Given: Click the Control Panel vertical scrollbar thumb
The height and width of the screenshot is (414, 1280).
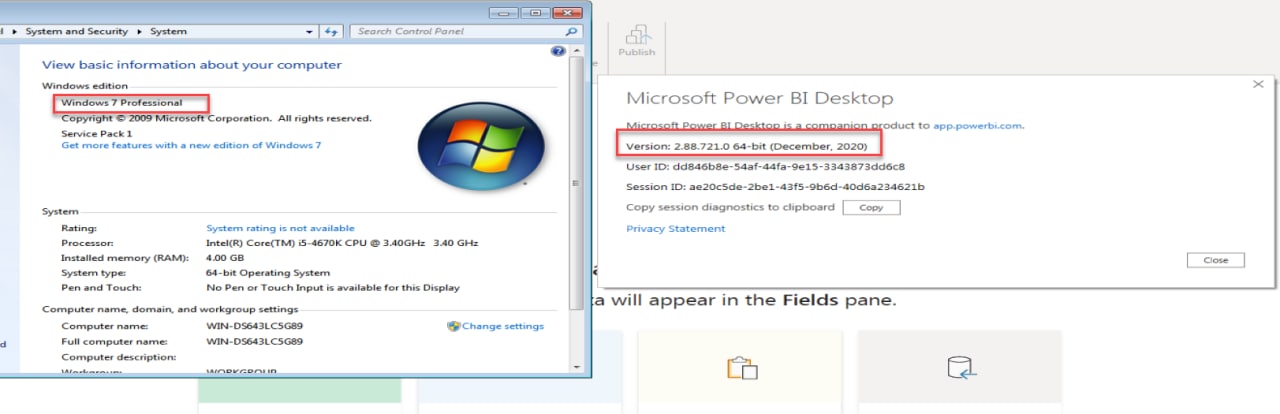Looking at the screenshot, I should tap(574, 182).
